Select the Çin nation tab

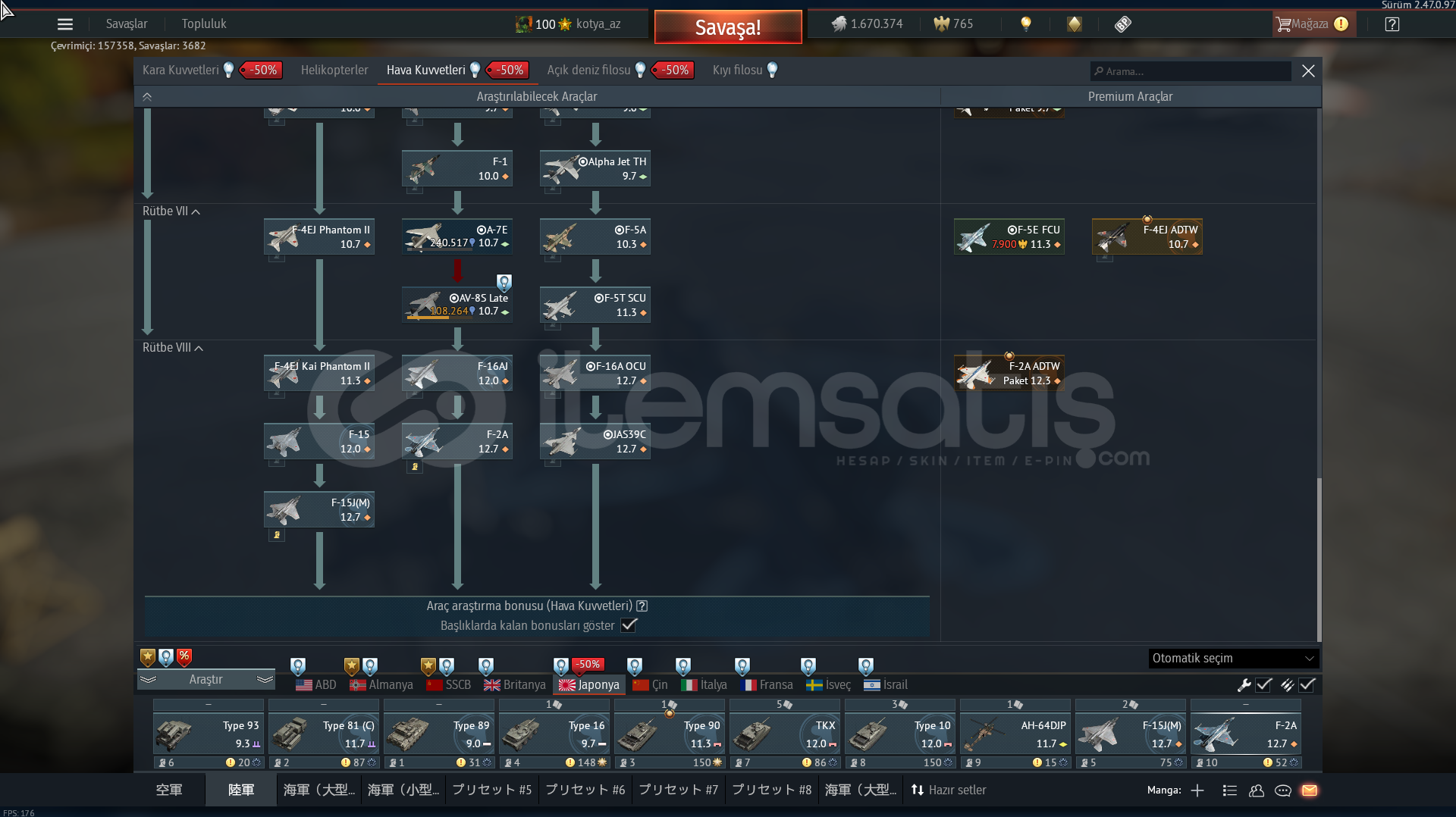(x=651, y=685)
